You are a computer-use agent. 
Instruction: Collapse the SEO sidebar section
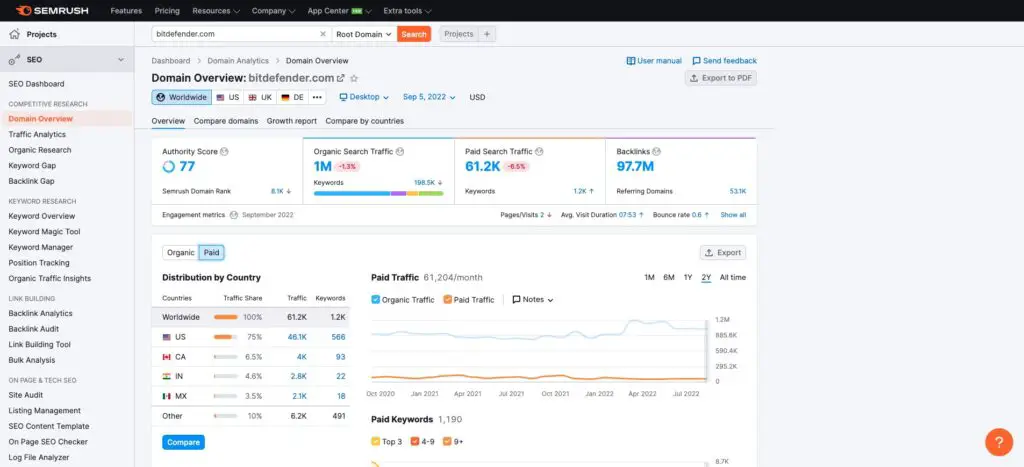[x=121, y=59]
